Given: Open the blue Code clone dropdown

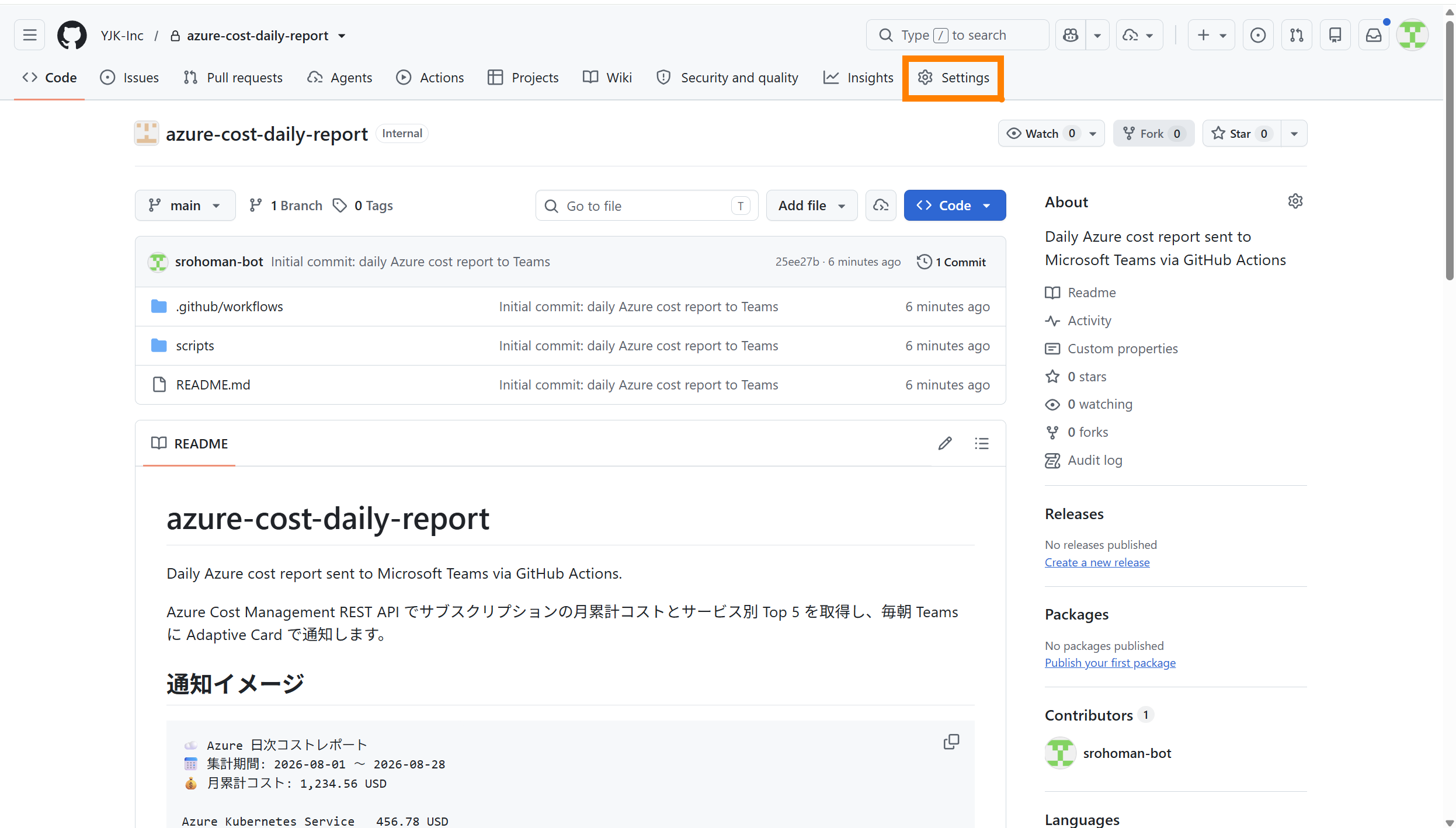Looking at the screenshot, I should click(x=955, y=206).
